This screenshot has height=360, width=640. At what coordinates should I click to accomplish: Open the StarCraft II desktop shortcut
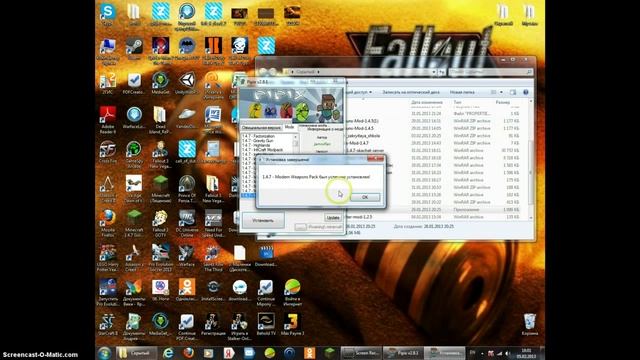tap(108, 324)
